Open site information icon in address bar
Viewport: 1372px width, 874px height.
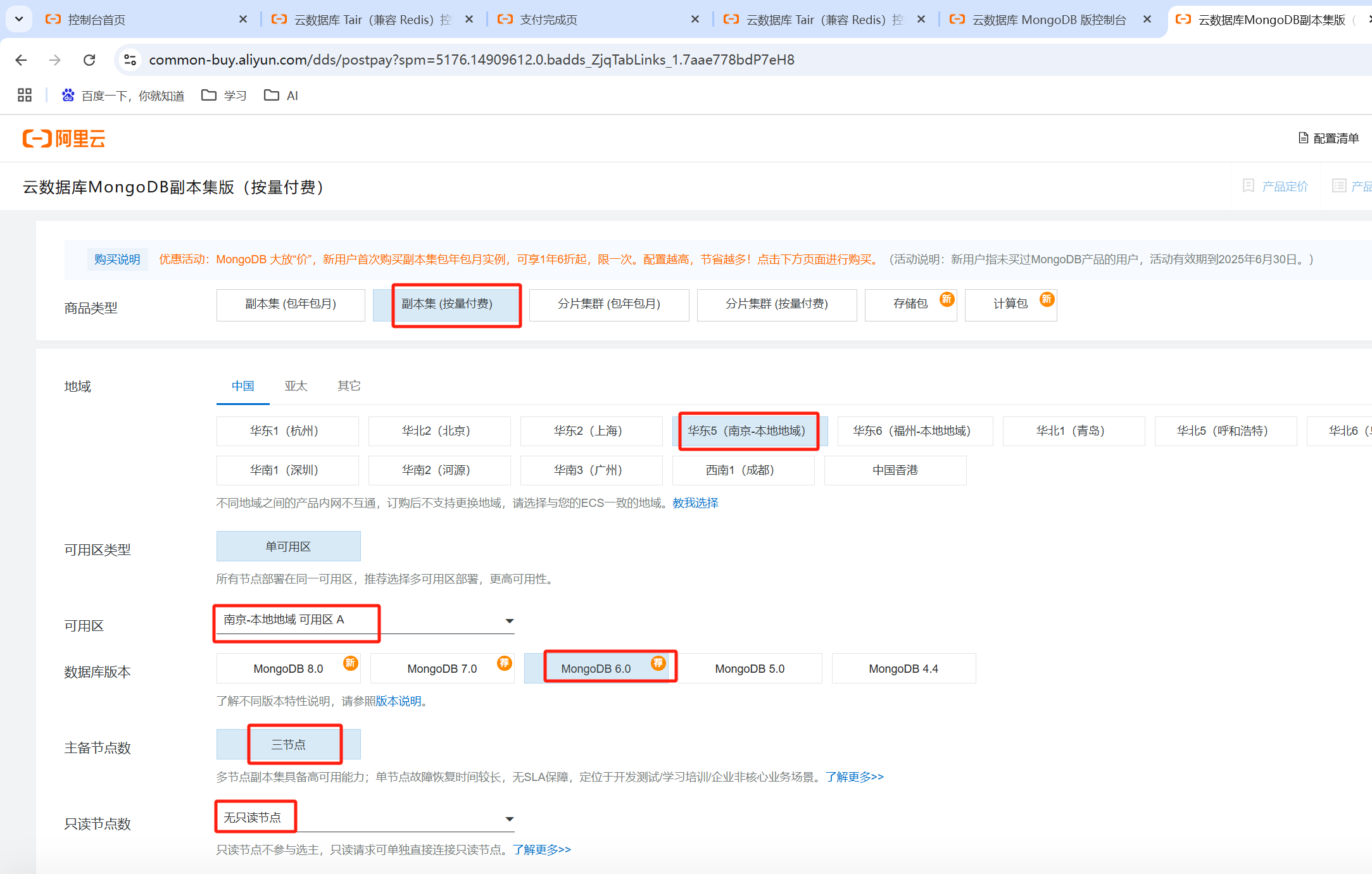(x=130, y=59)
